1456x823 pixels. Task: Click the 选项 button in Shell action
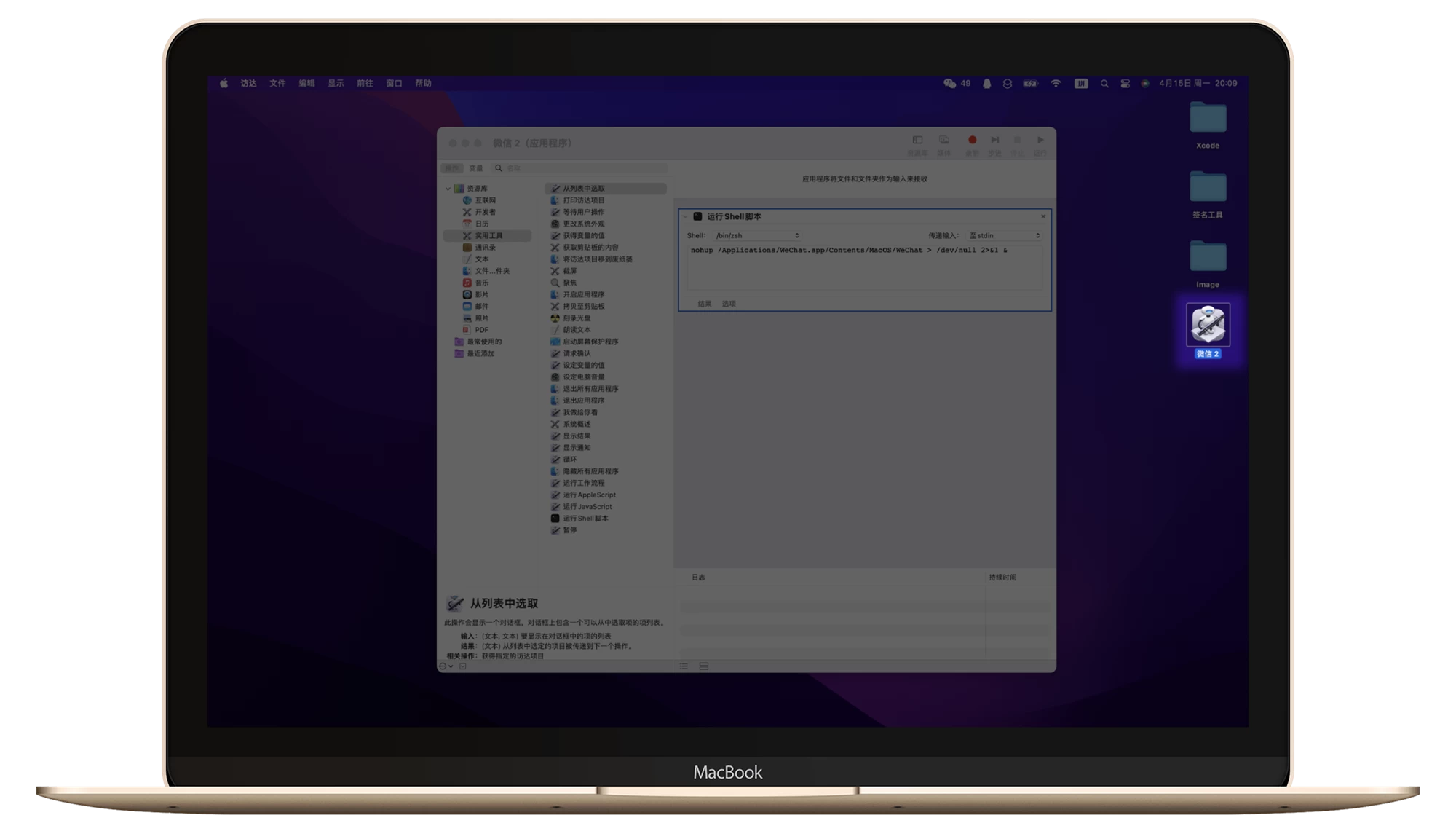[729, 304]
